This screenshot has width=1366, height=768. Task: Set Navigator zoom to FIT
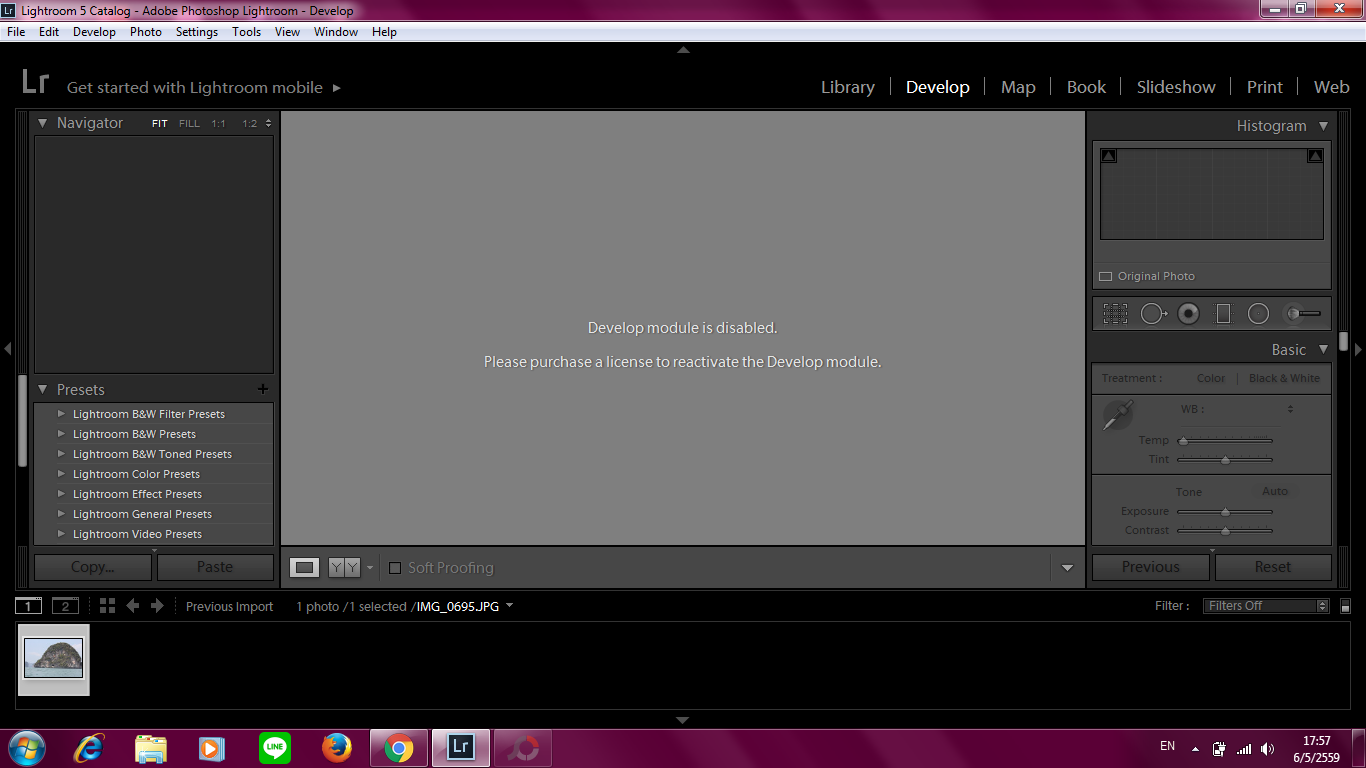[160, 124]
